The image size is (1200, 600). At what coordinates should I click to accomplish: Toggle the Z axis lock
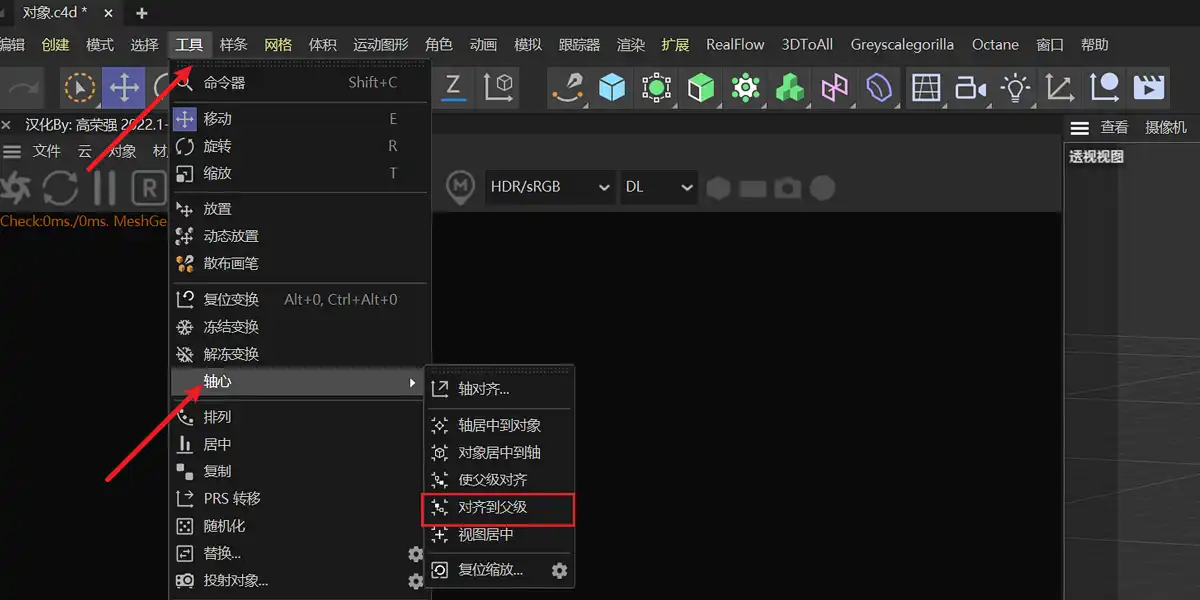tap(453, 87)
